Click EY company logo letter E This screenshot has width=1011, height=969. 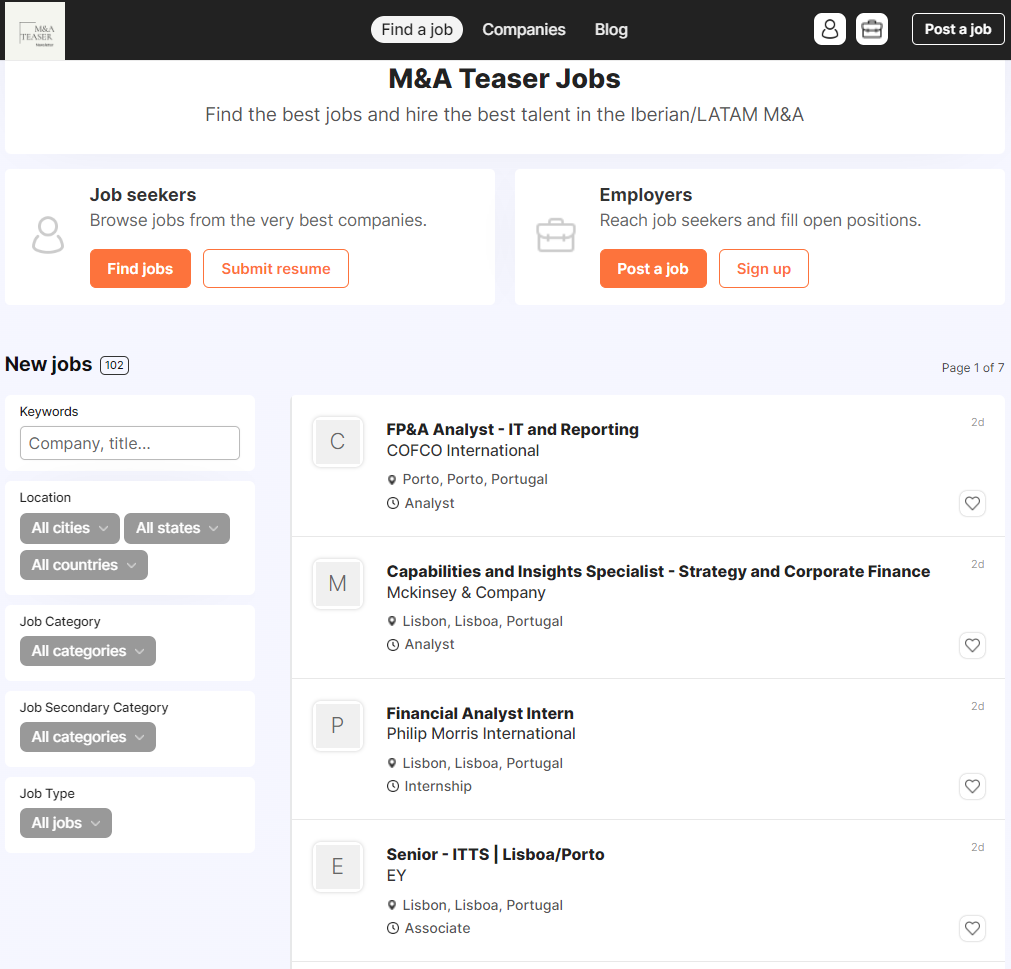338,866
